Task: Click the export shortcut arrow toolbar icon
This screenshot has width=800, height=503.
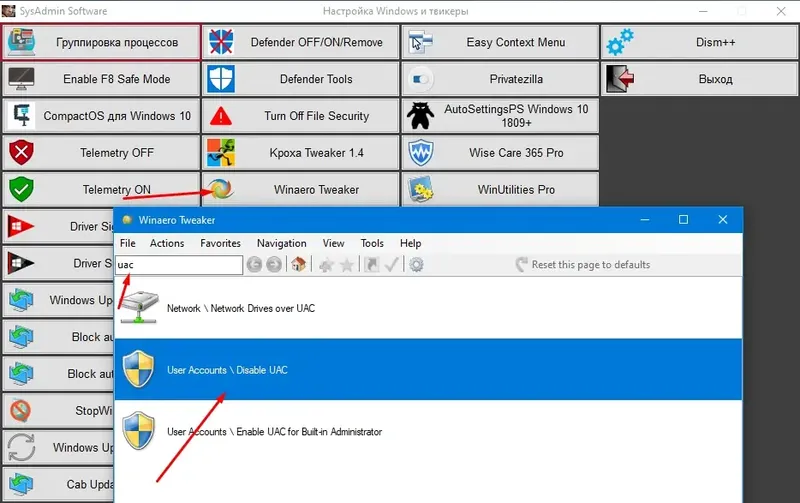Action: 371,264
